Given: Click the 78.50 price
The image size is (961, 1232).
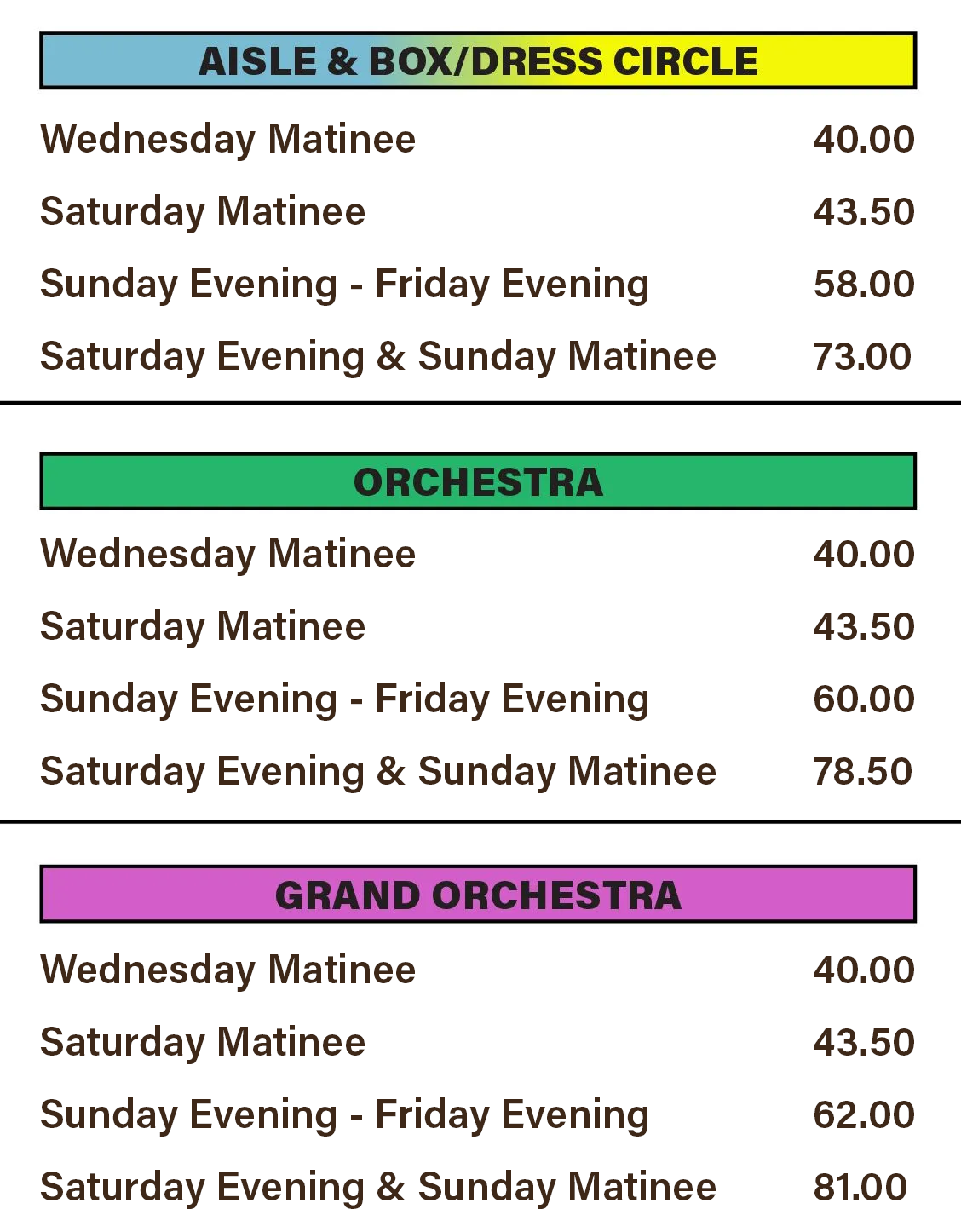Looking at the screenshot, I should pyautogui.click(x=862, y=771).
